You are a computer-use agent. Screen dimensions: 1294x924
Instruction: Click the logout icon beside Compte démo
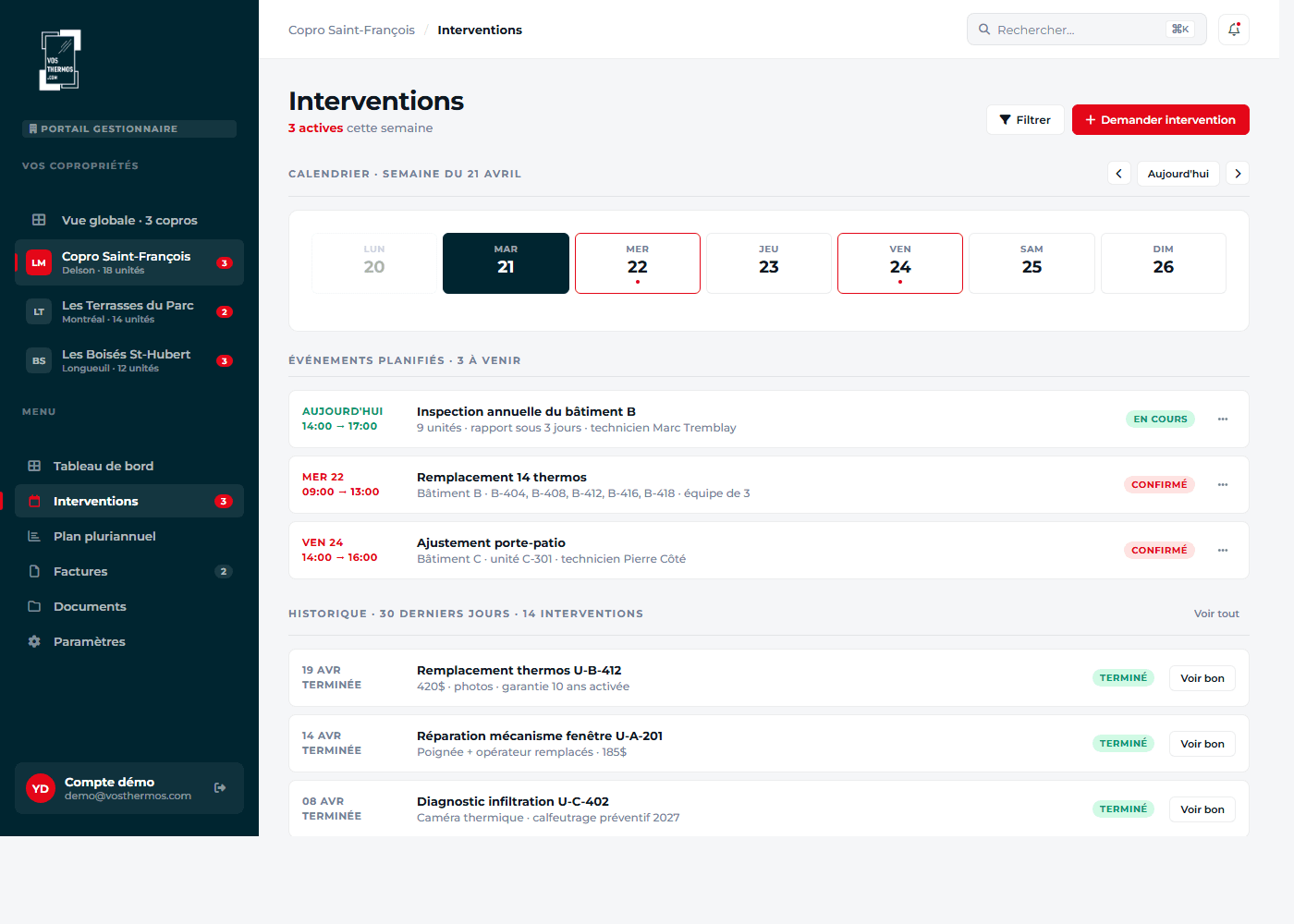point(220,788)
